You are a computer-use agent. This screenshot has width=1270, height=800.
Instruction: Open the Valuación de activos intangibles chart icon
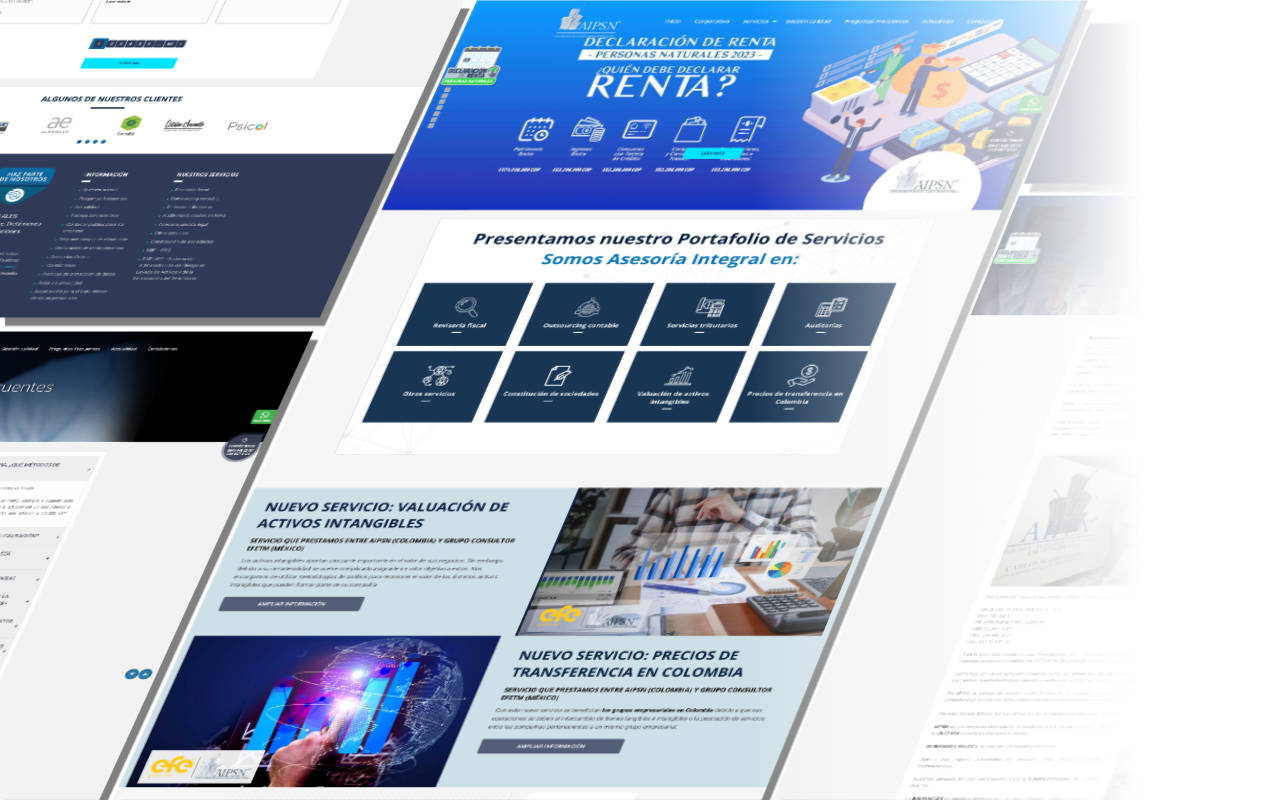point(681,374)
